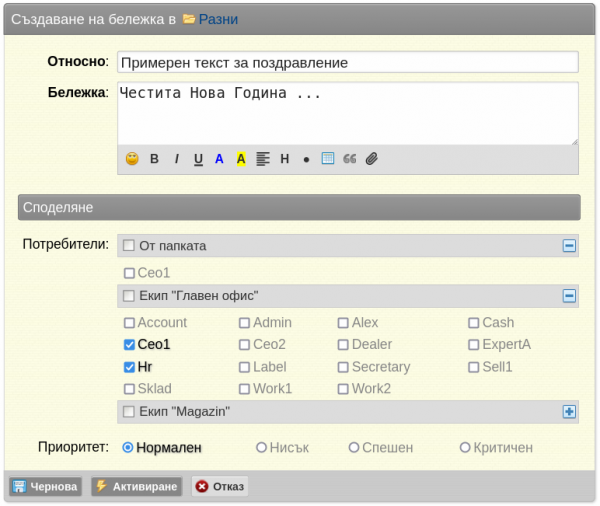Click the underline formatting icon
600x506 pixels.
(198, 159)
